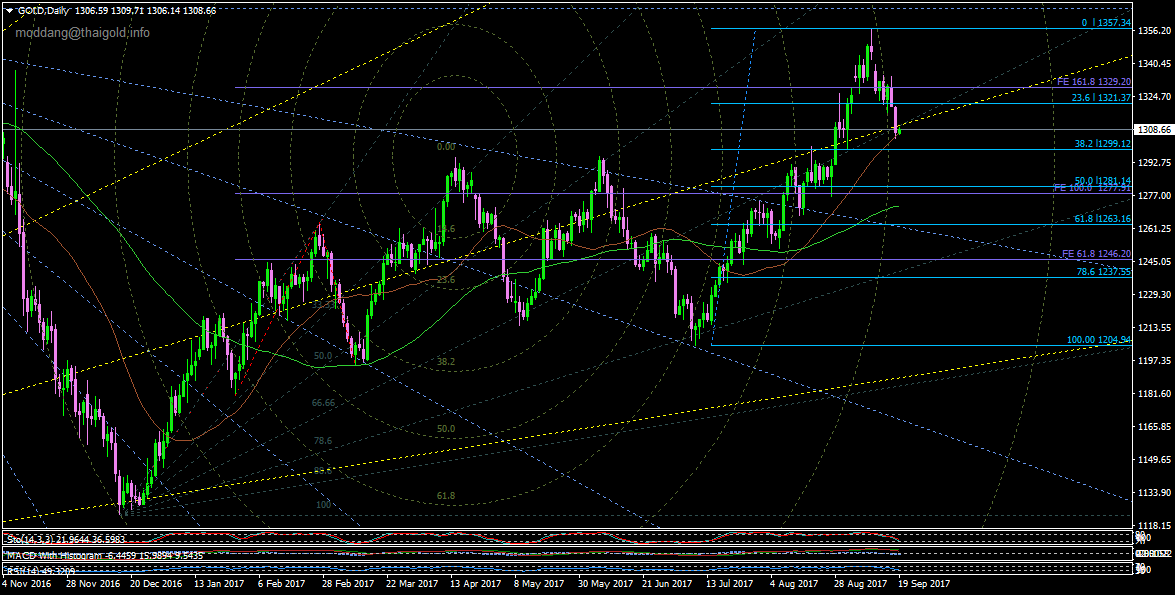Screen dimensions: 1175x595
Task: Click the 4 Aug 2017 date on time axis
Action: click(796, 583)
